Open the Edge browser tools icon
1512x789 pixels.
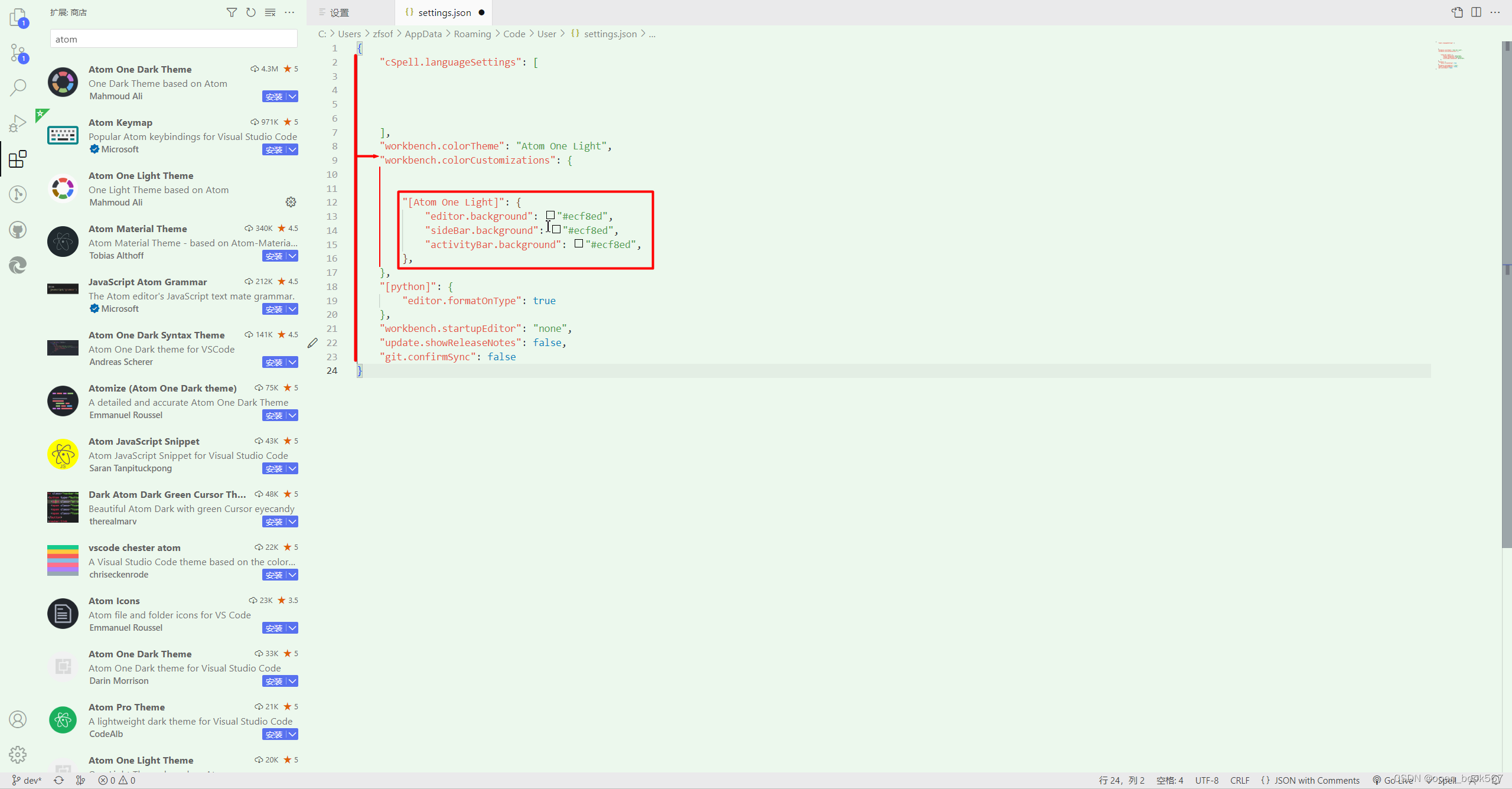coord(18,265)
